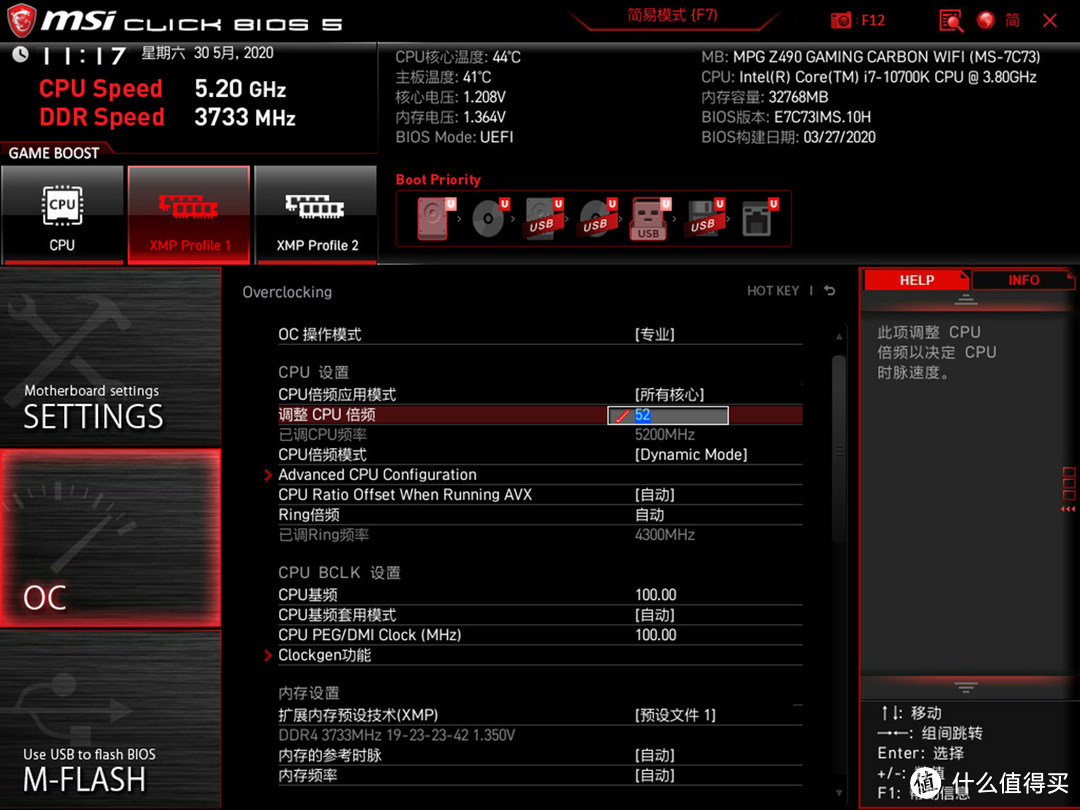
Task: Select USB key boot device icon
Action: pos(650,219)
